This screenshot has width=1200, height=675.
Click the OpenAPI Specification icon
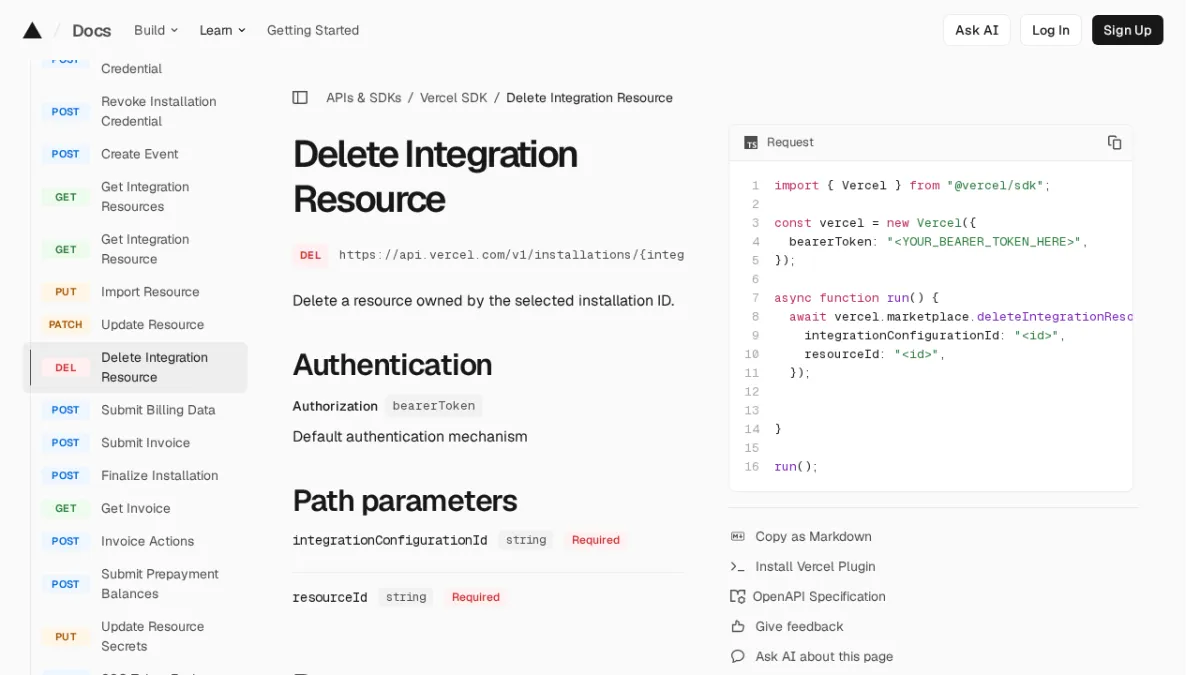[738, 596]
